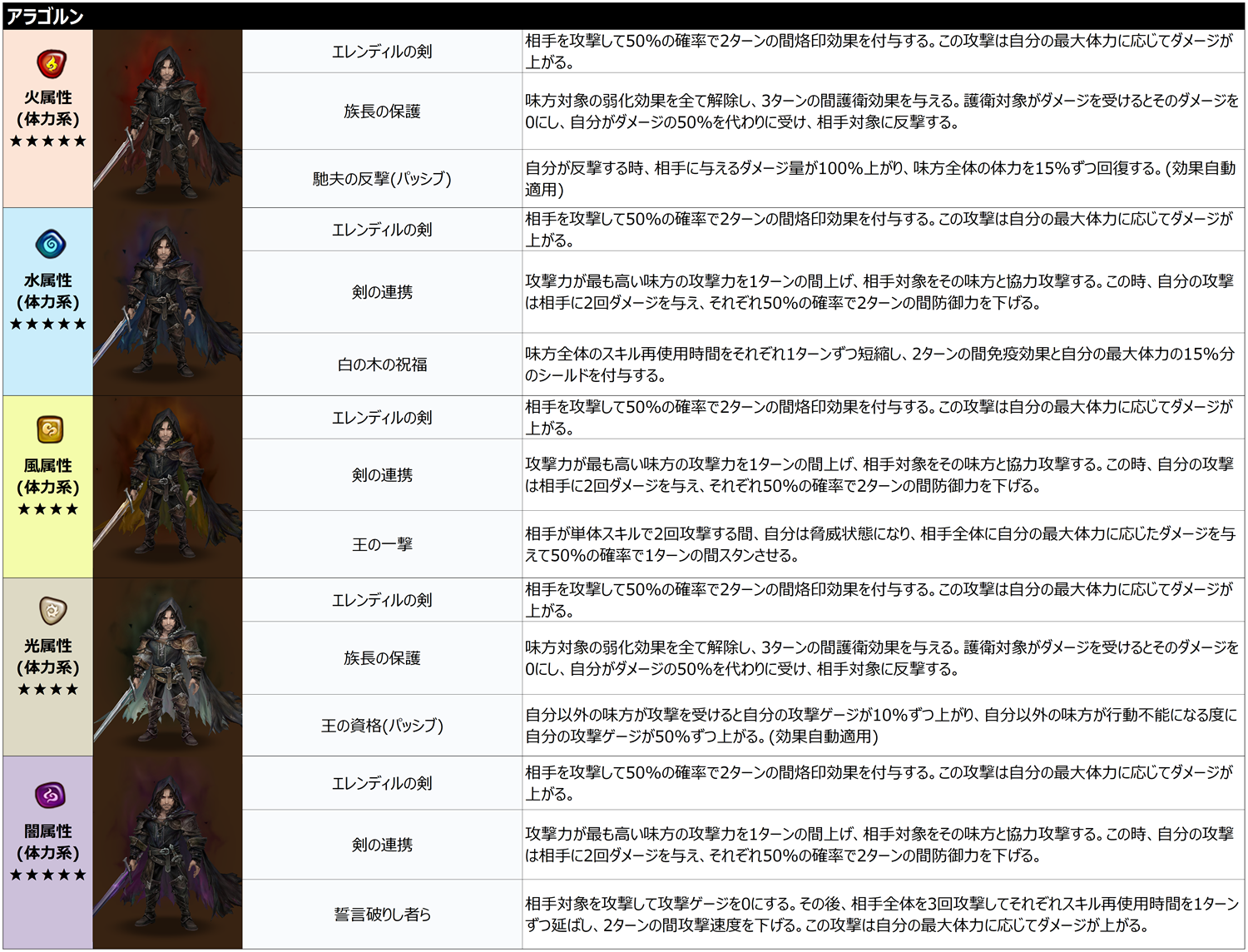Click the アラゴルン title in header bar
Screen dimensions: 1248x952
tap(45, 17)
